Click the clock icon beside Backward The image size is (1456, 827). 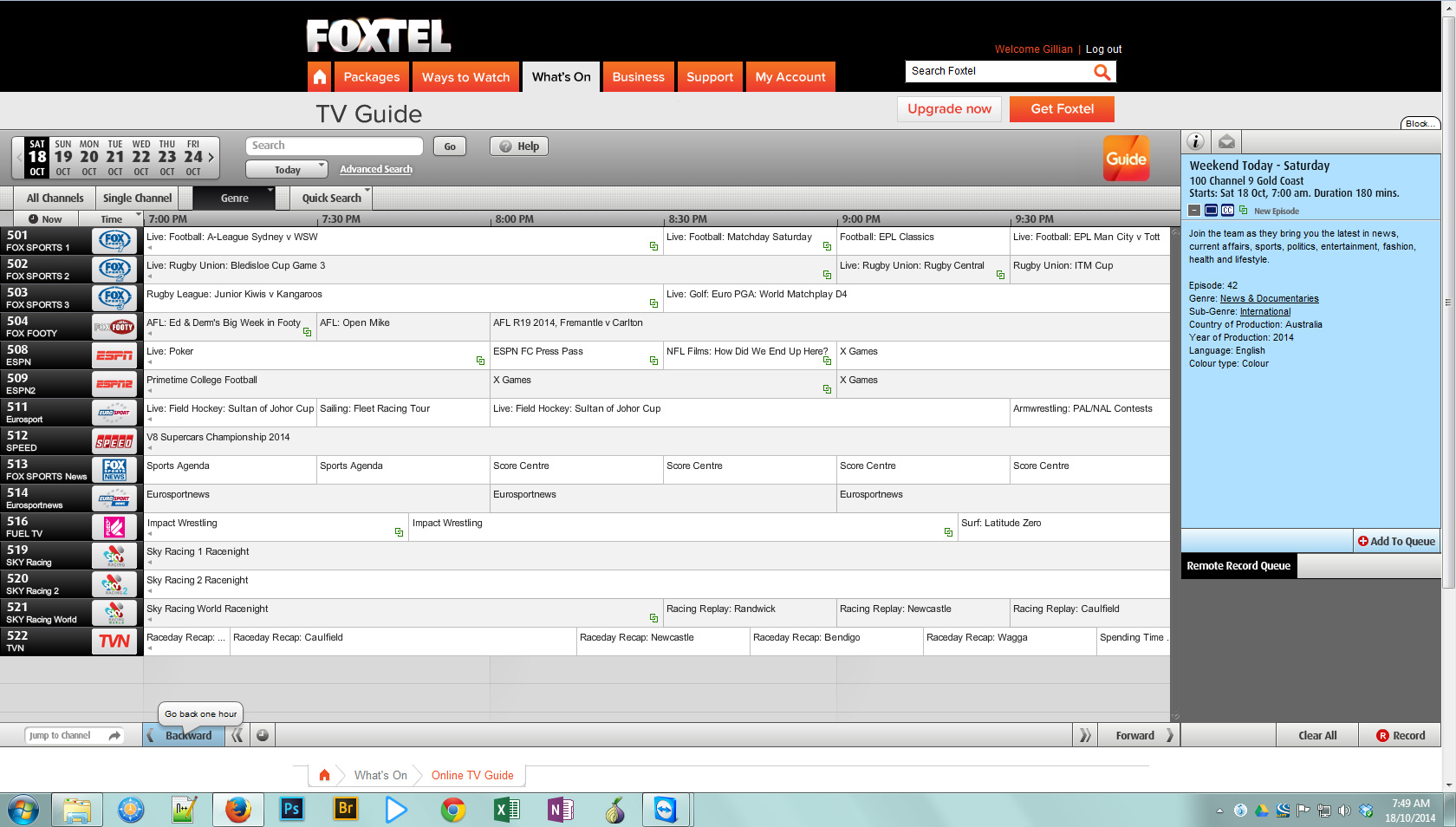[x=263, y=735]
